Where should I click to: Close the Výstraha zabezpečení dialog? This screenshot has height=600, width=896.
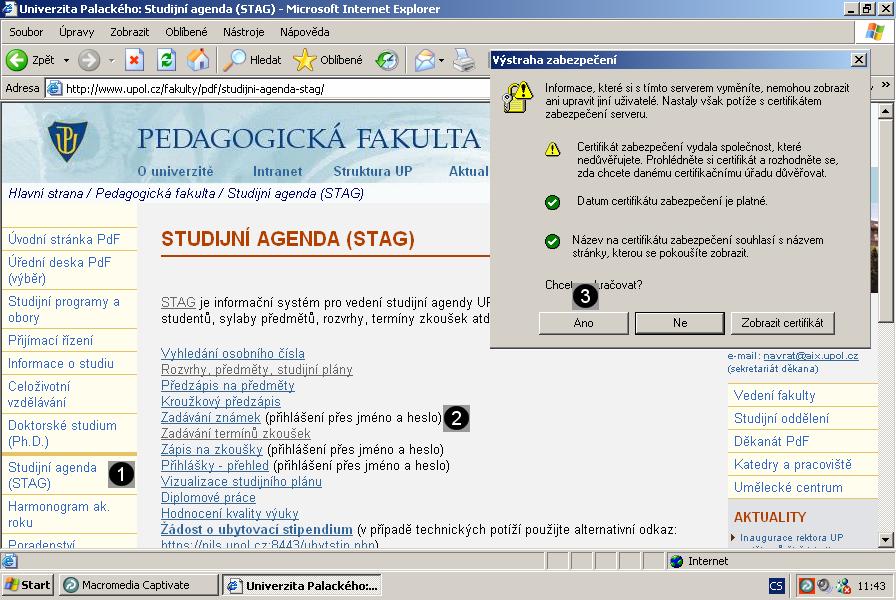[x=858, y=60]
